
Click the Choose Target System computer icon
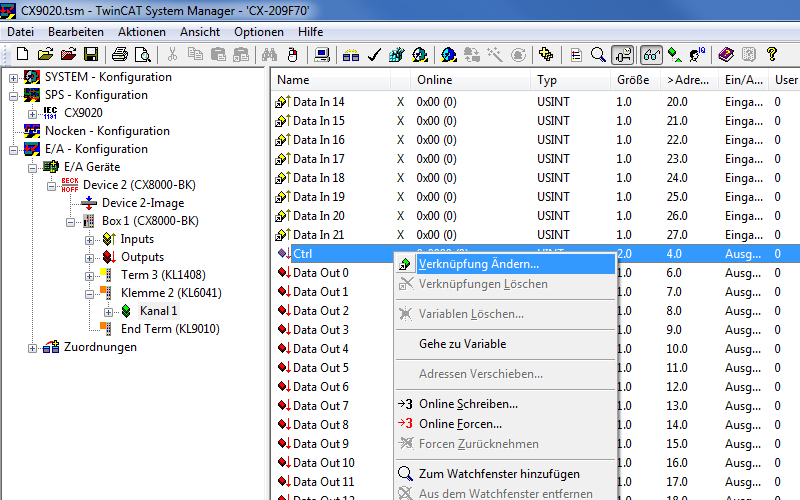pos(322,54)
